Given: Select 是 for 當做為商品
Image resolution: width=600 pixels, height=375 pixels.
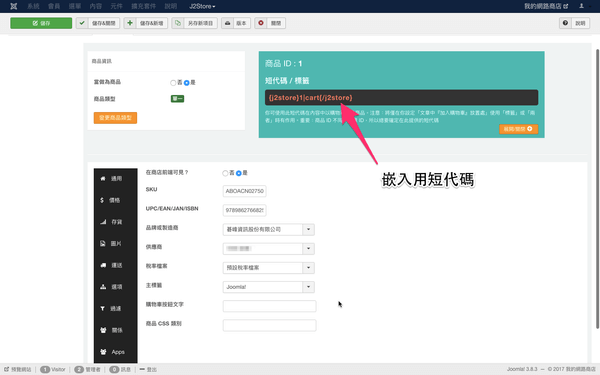Looking at the screenshot, I should [187, 83].
